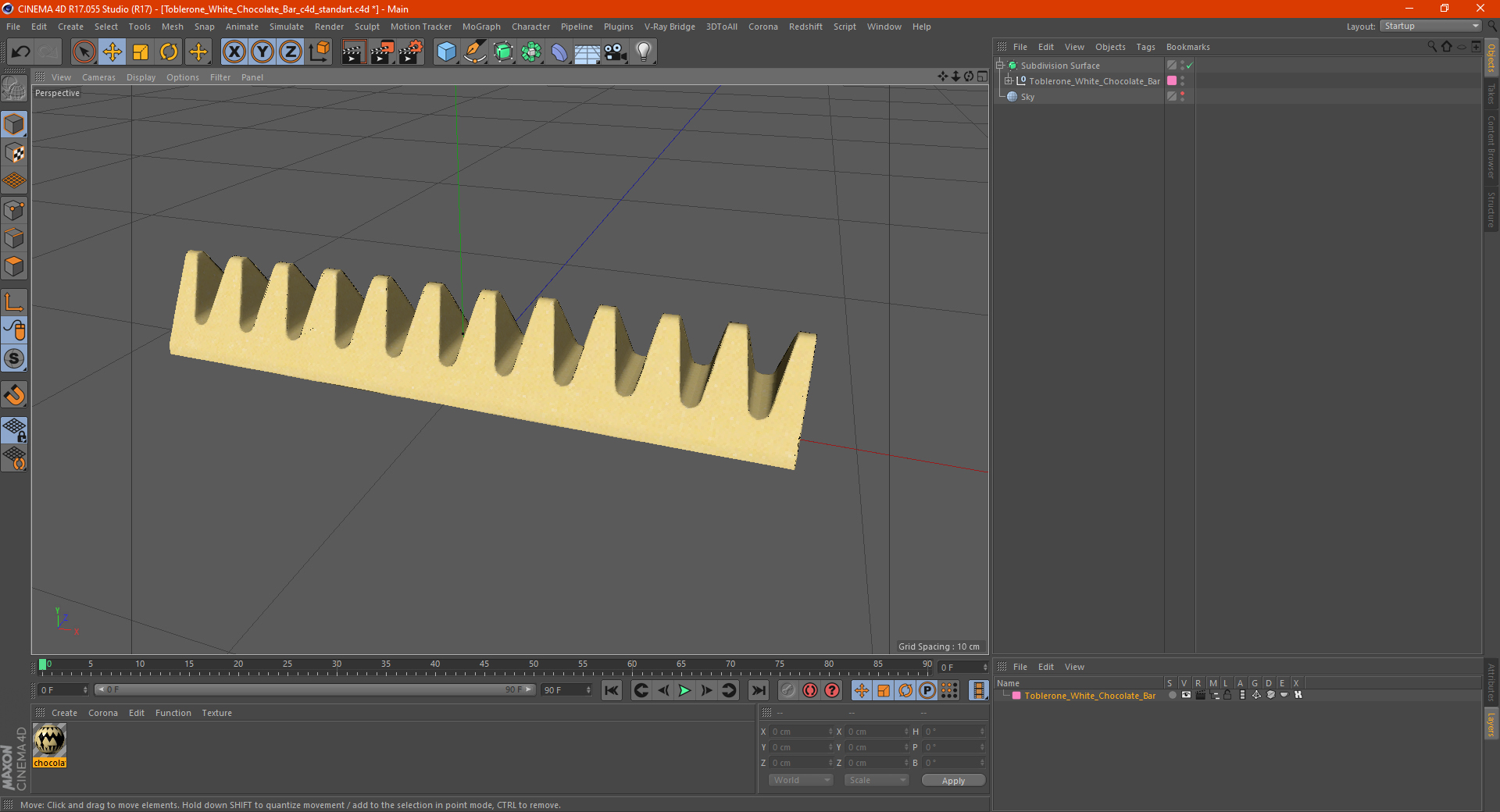Image resolution: width=1500 pixels, height=812 pixels.
Task: Open the MoGraph menu
Action: point(481,27)
